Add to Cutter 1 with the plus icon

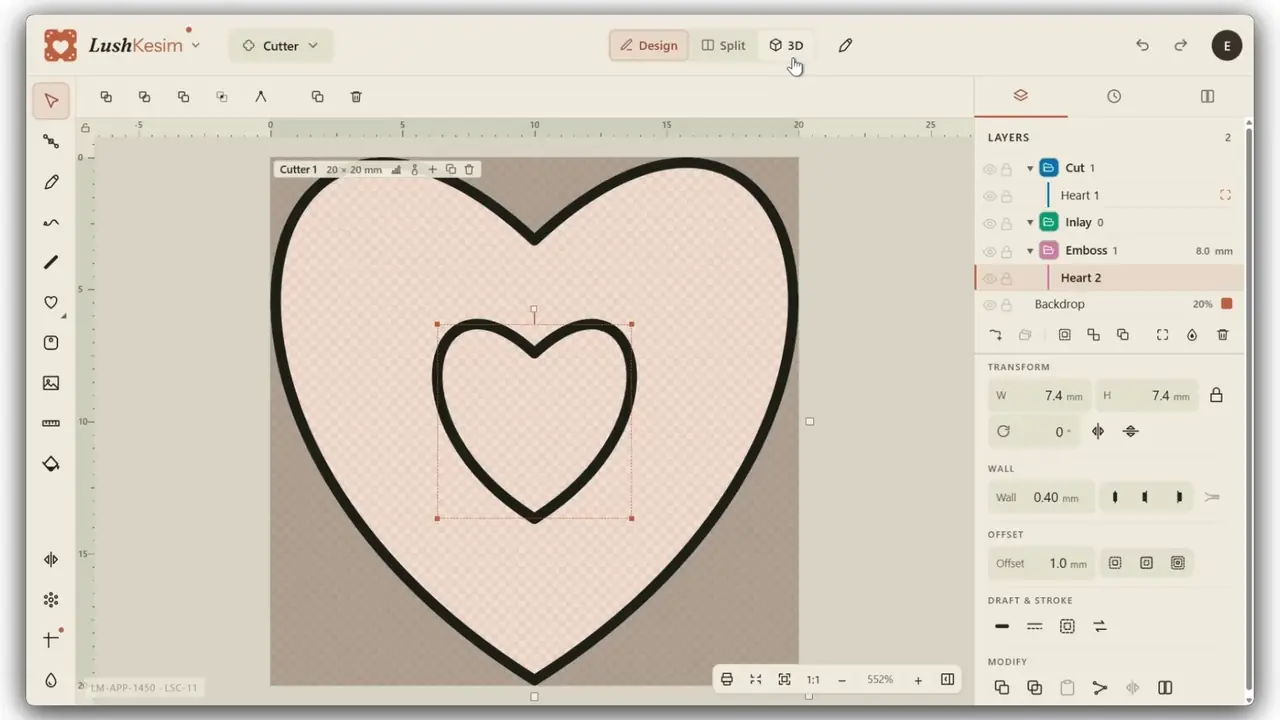coord(433,170)
